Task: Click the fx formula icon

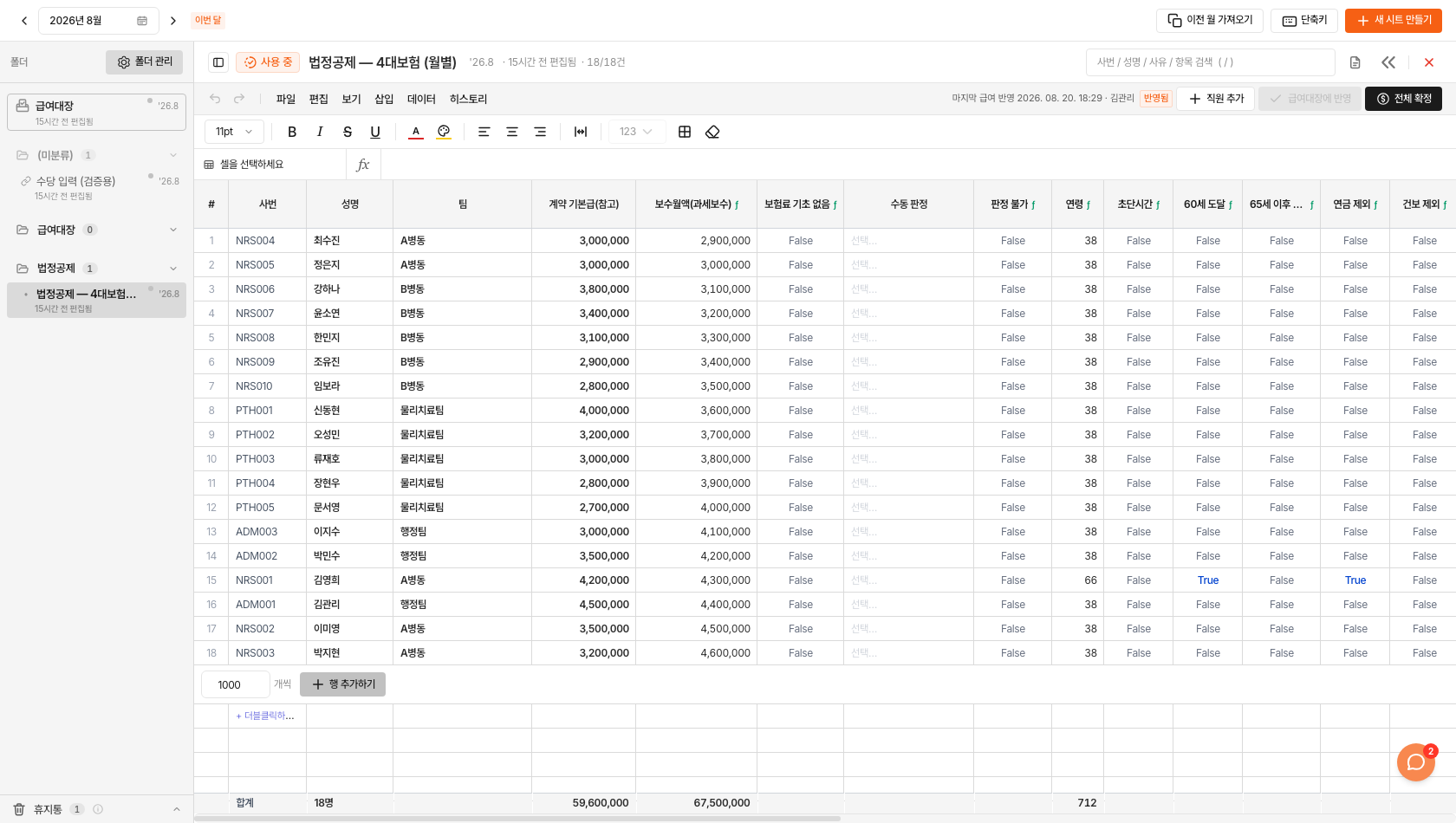Action: point(363,165)
